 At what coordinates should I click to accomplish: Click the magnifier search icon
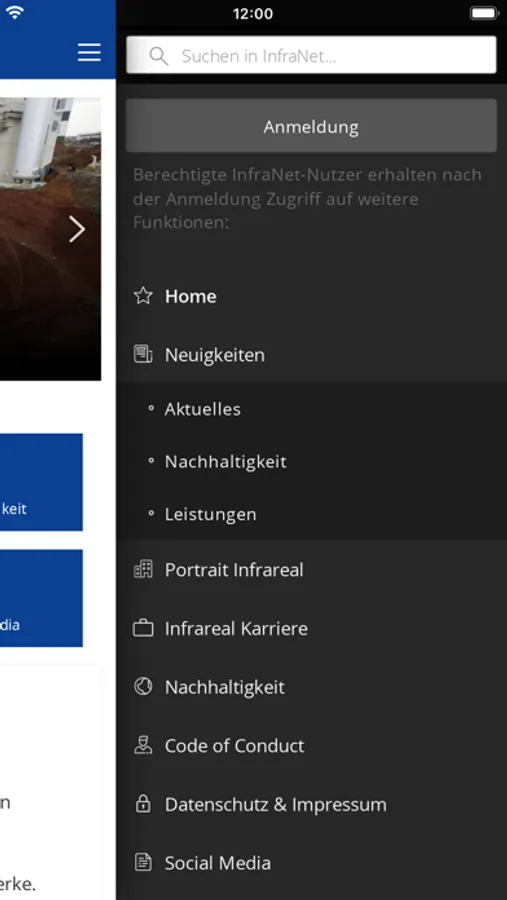(x=158, y=56)
